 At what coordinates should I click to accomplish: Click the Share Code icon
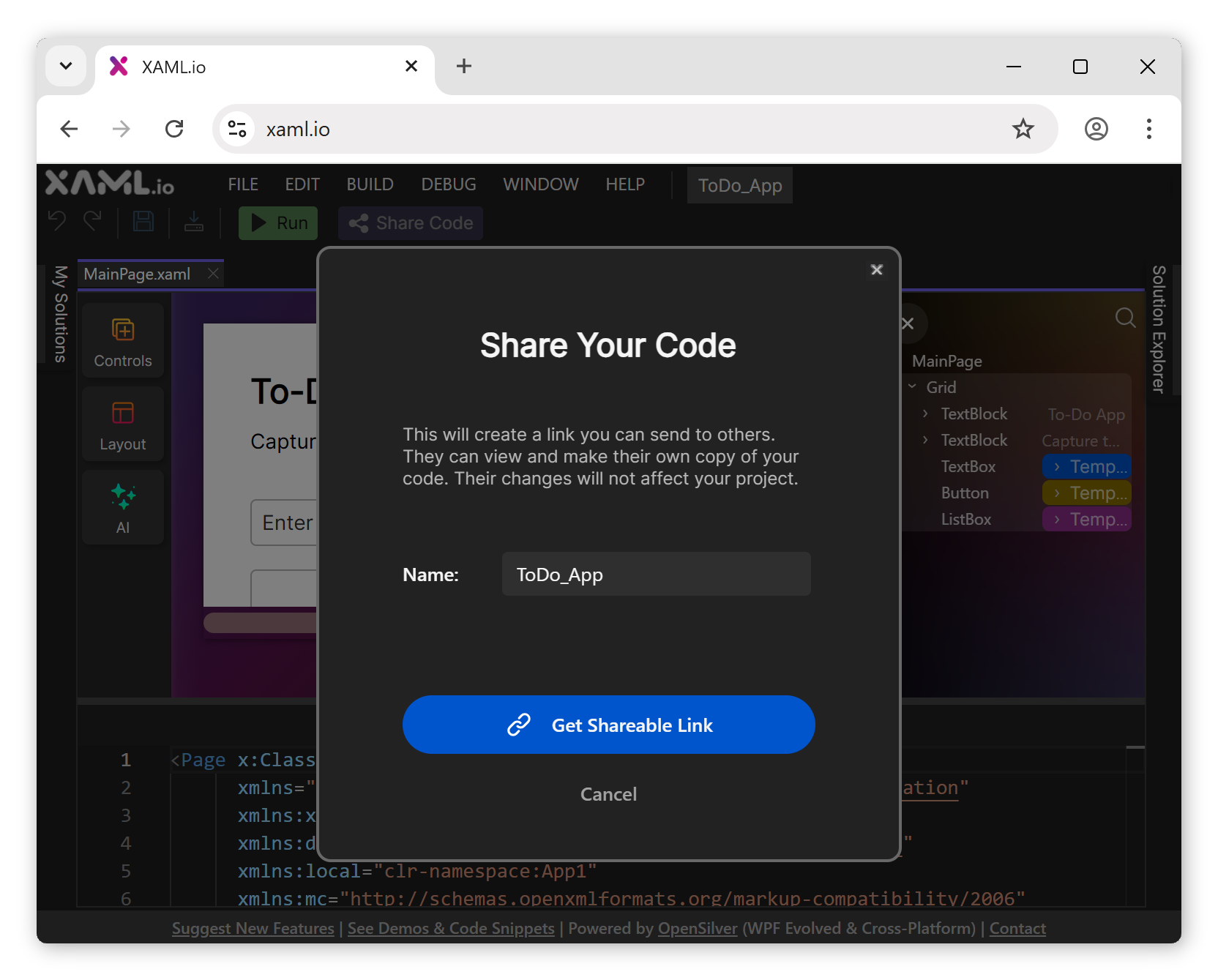[x=358, y=222]
